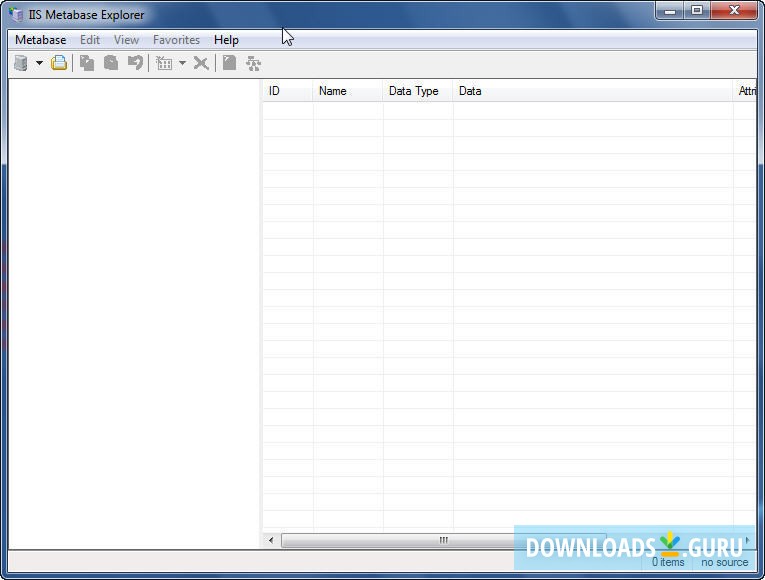This screenshot has width=765, height=580.
Task: Click the paste icon in the toolbar
Action: (x=111, y=63)
